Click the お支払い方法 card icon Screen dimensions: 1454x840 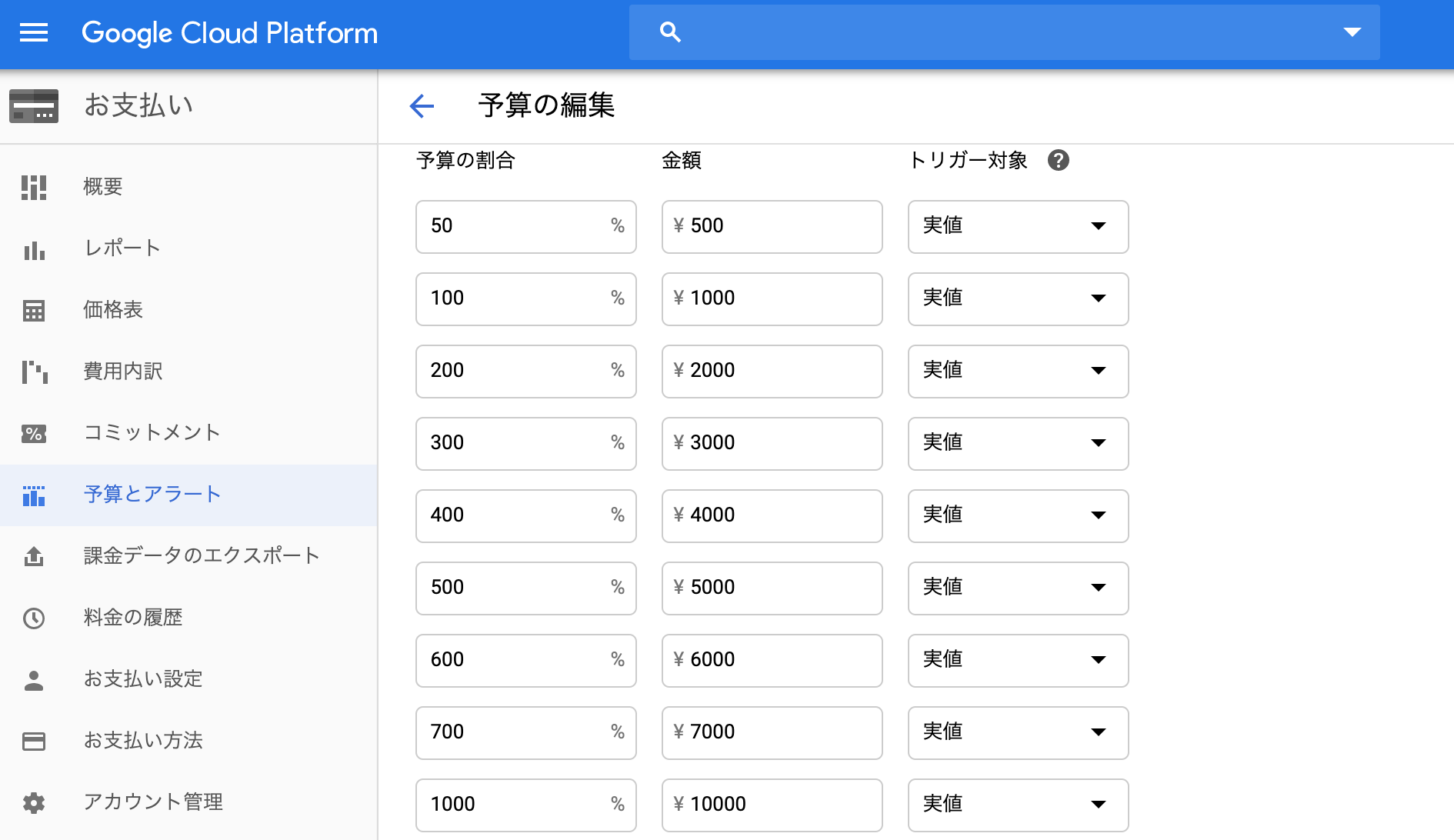(34, 741)
